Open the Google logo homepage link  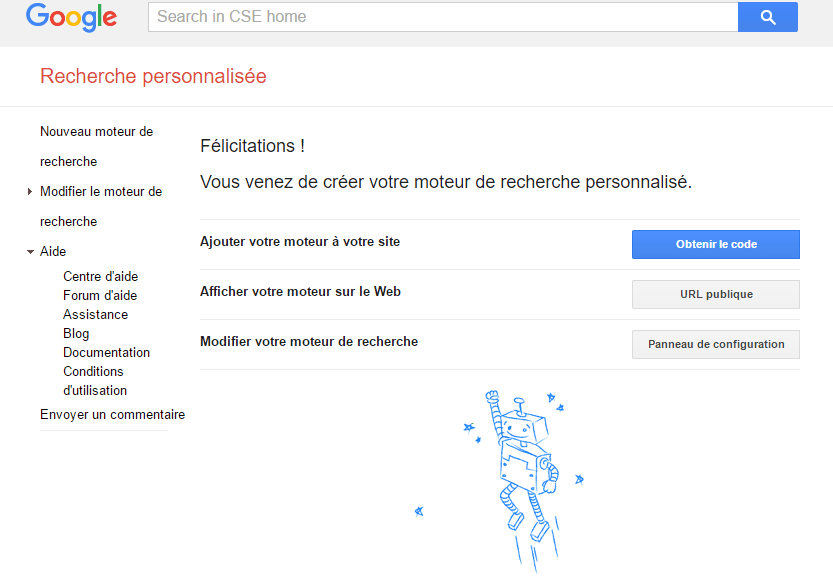pyautogui.click(x=71, y=17)
